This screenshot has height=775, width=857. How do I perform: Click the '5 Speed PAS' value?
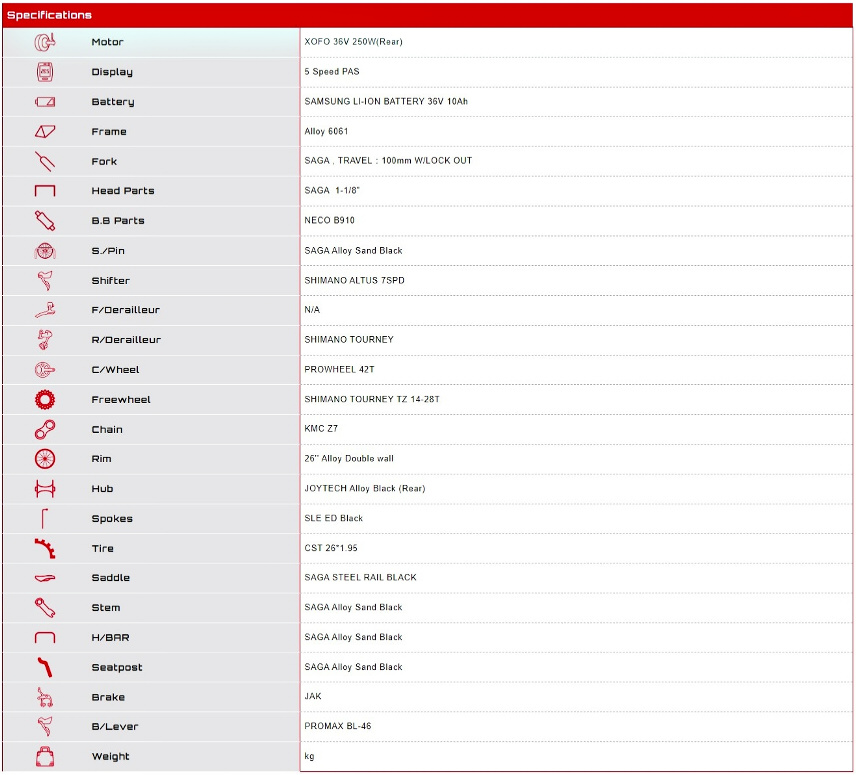coord(332,72)
